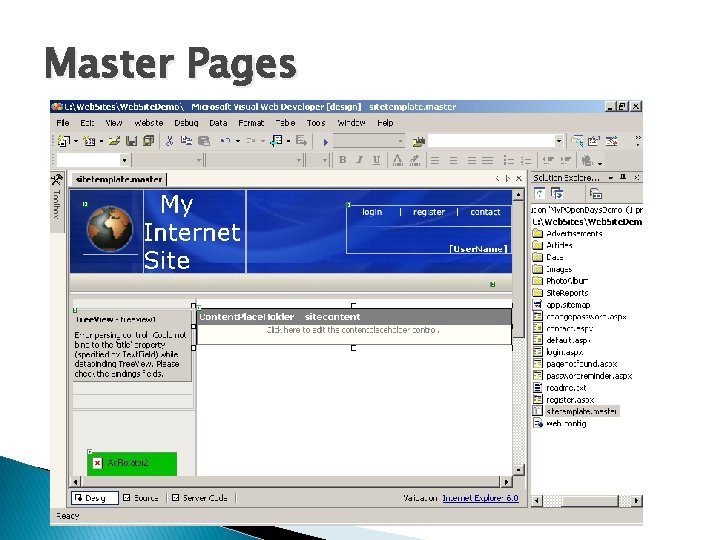Click the contact link in the page header

tap(485, 212)
